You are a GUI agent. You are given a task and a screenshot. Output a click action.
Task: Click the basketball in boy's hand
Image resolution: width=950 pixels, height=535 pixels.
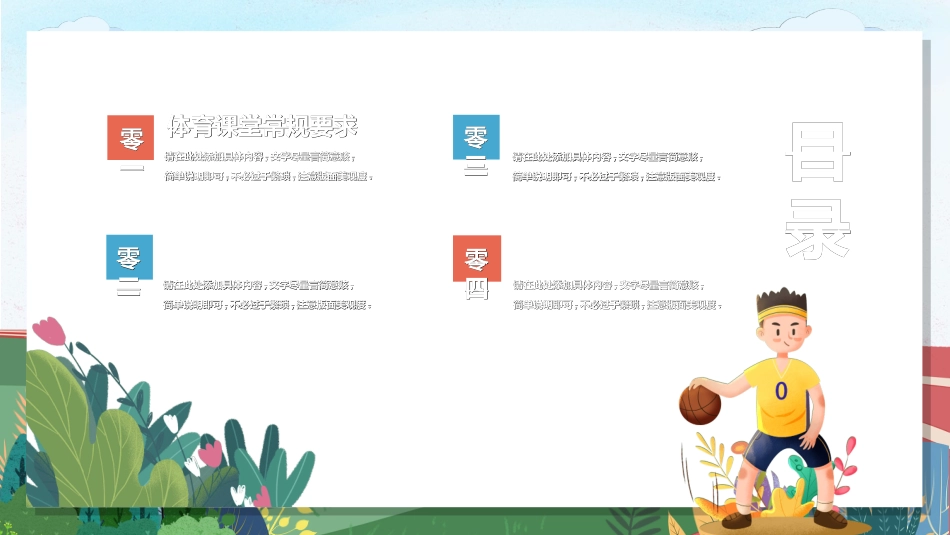pos(700,404)
